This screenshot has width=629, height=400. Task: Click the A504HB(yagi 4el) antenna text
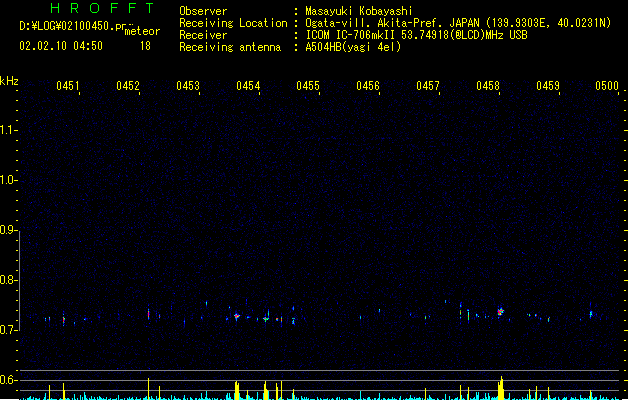(x=353, y=47)
